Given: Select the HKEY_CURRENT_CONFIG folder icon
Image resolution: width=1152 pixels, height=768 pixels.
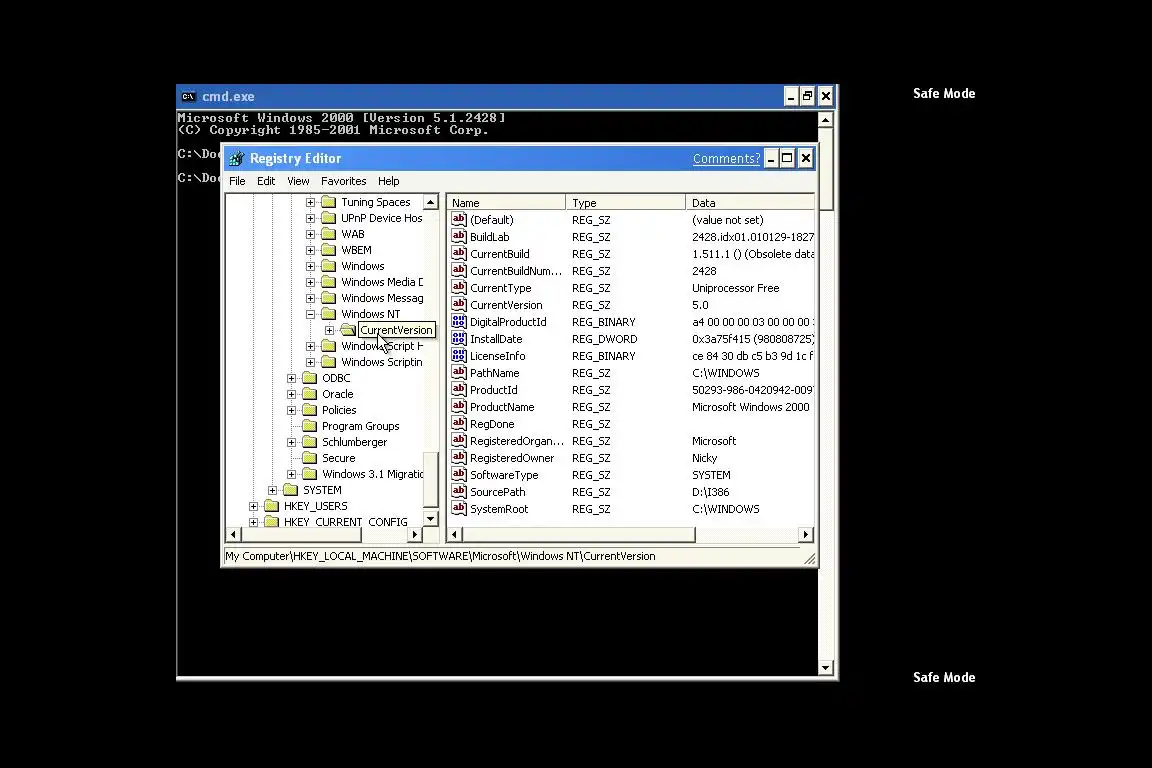Looking at the screenshot, I should 271,522.
